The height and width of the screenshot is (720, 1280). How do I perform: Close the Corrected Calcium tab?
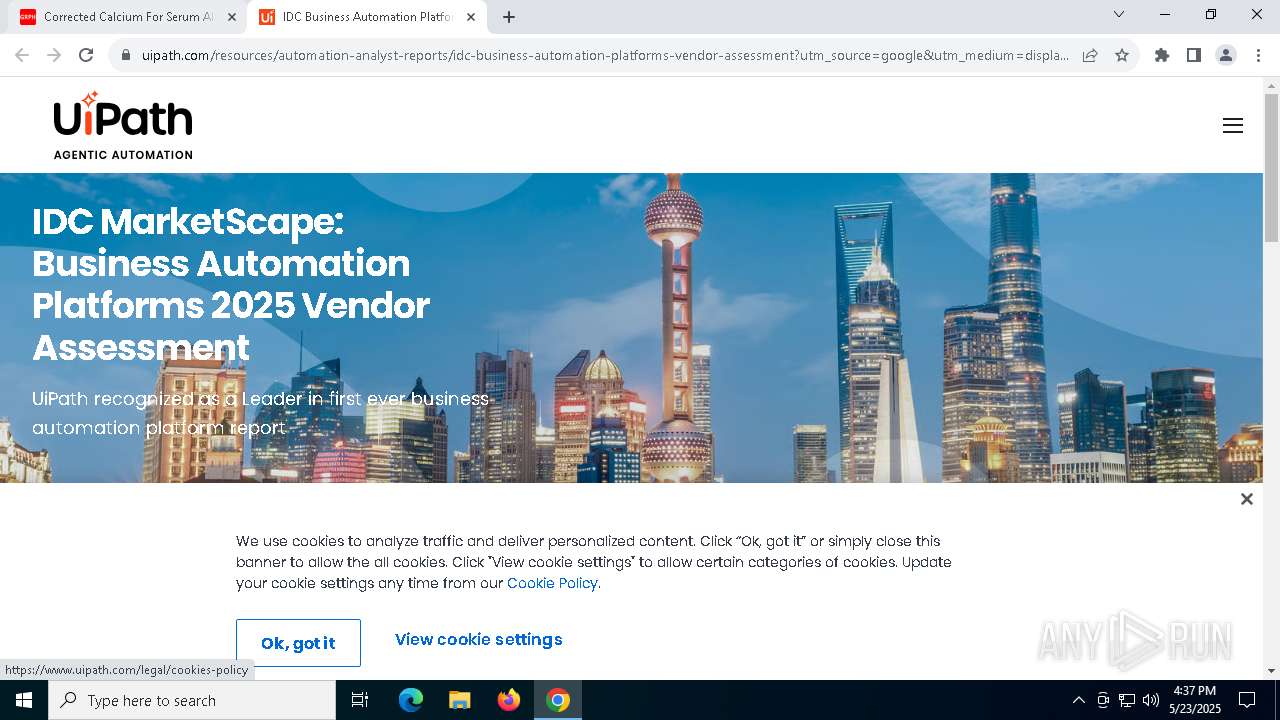tap(232, 17)
